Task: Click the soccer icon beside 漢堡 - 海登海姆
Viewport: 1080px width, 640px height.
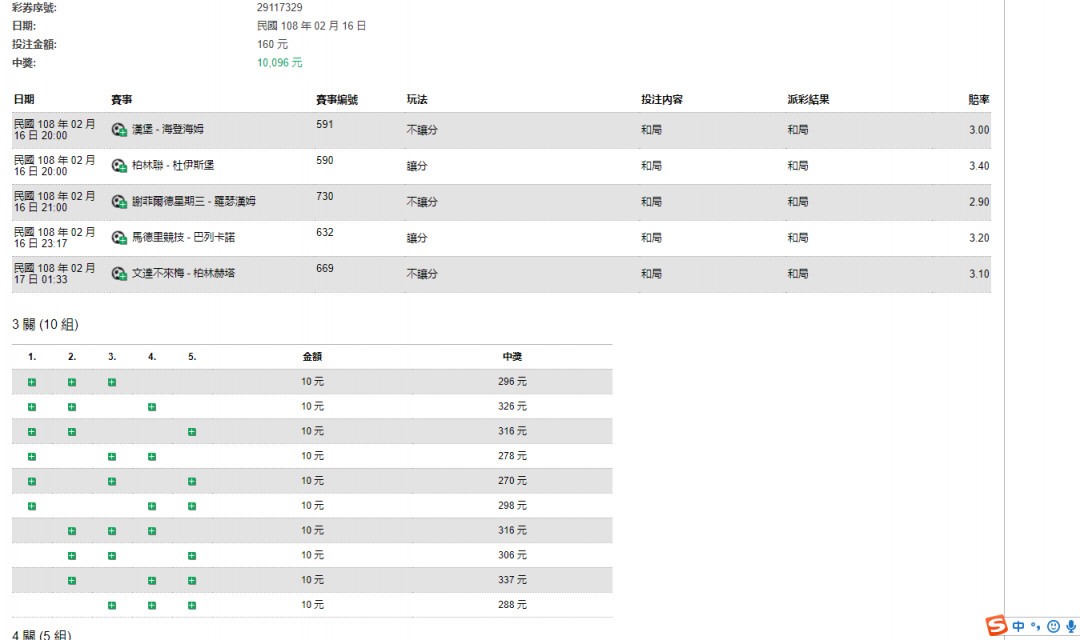Action: (x=119, y=130)
